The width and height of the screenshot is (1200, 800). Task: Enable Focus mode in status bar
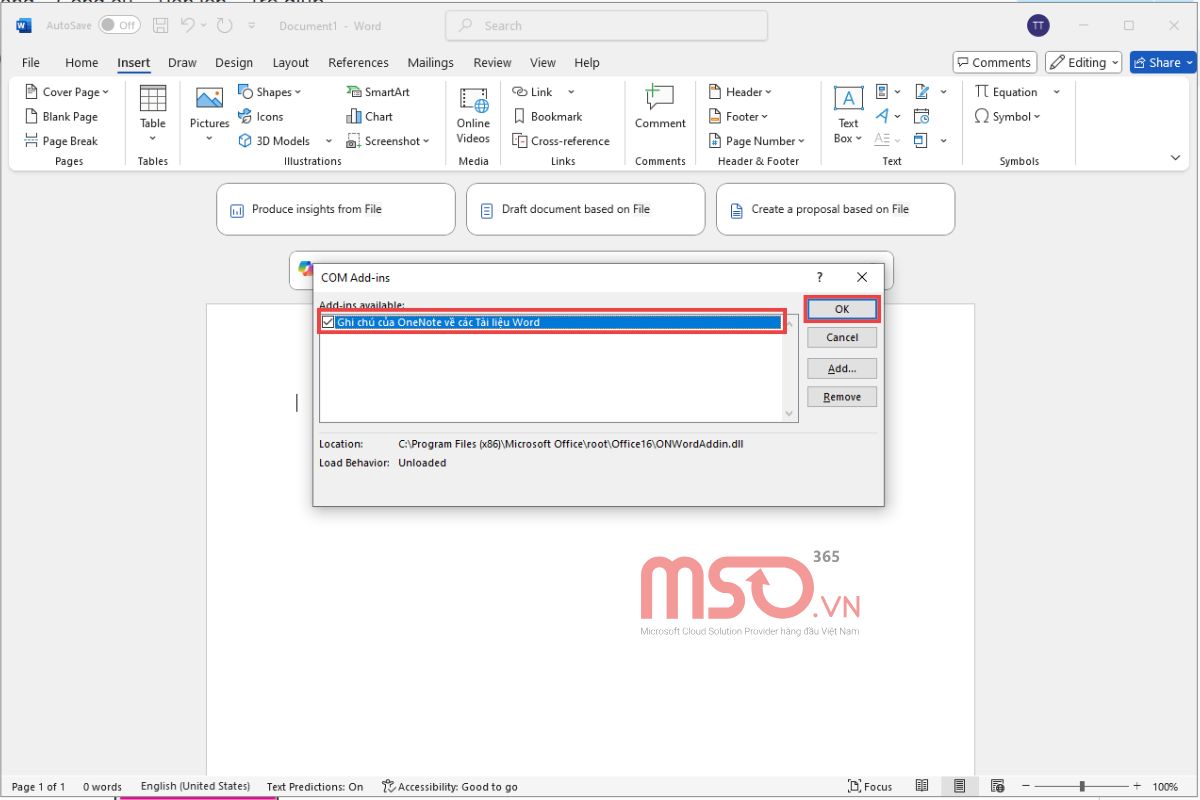pos(870,786)
